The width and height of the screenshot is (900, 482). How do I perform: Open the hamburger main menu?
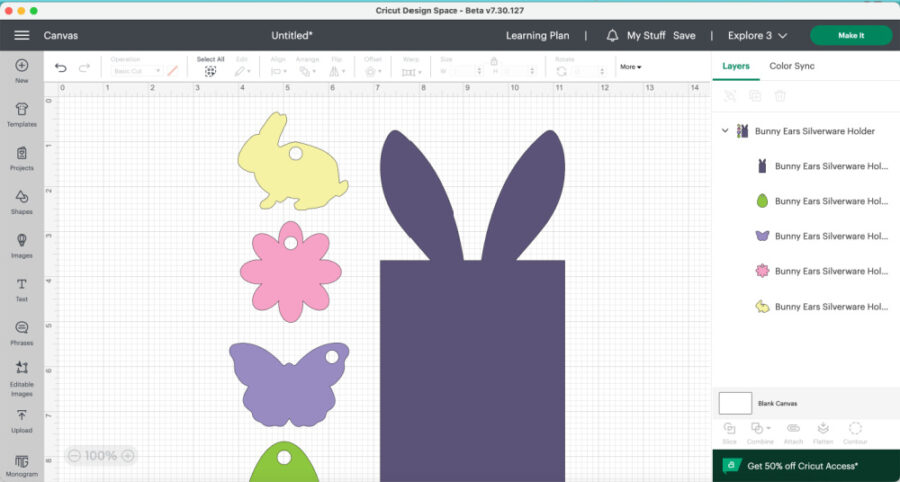(x=21, y=35)
